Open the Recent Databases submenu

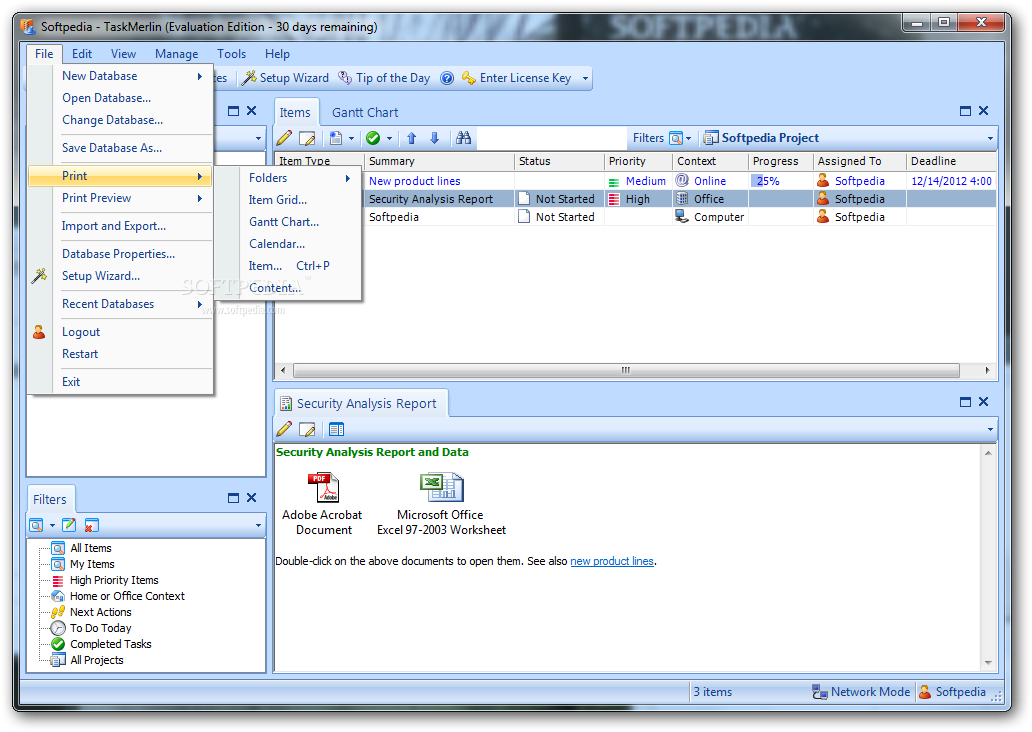click(x=120, y=303)
